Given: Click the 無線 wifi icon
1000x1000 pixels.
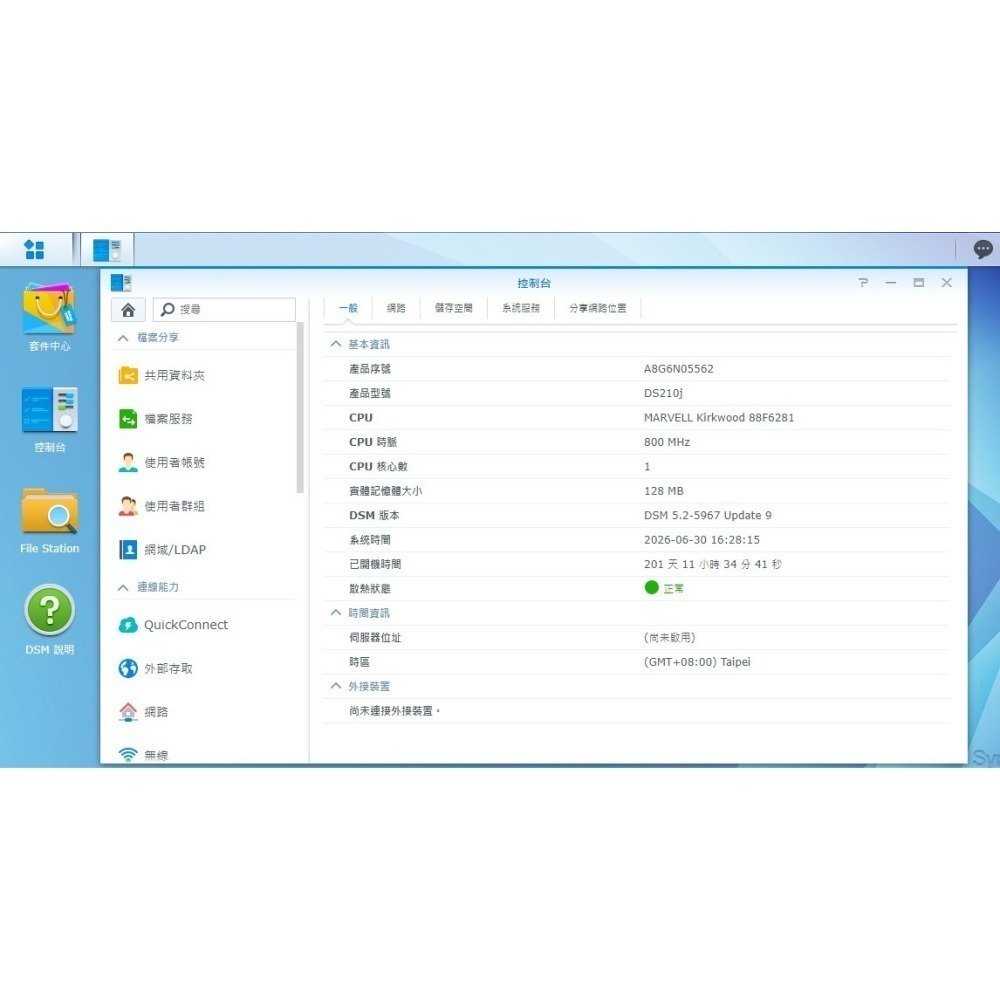Looking at the screenshot, I should point(128,755).
